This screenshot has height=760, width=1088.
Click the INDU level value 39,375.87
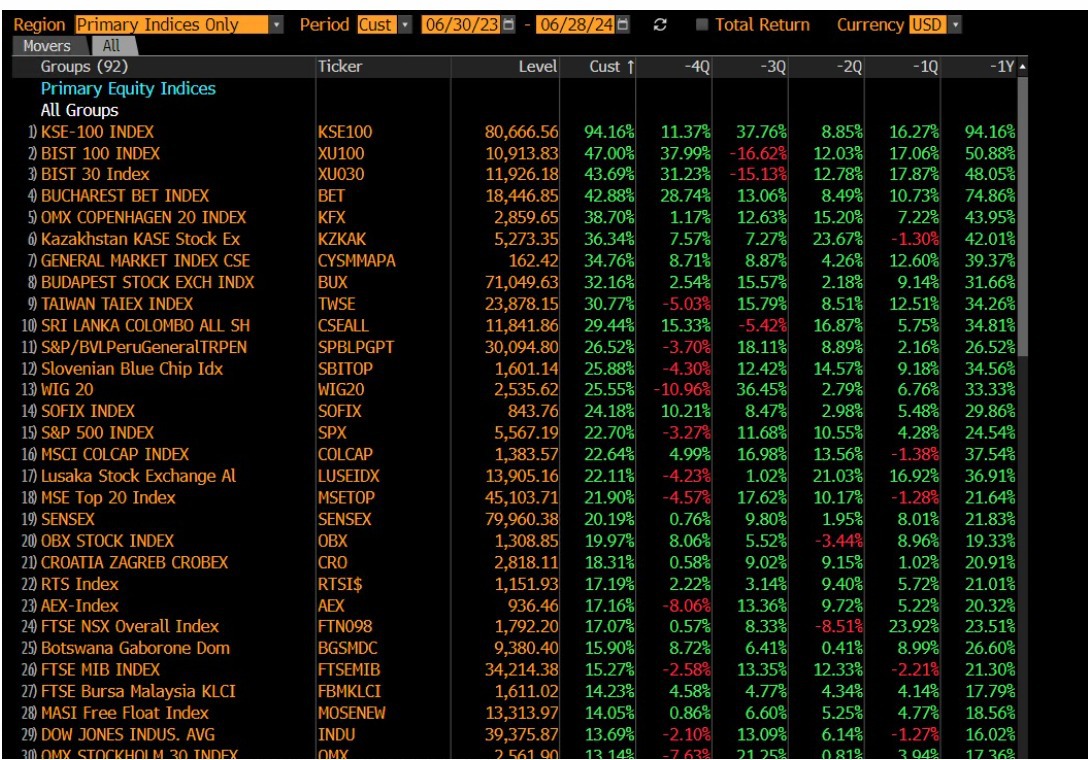pyautogui.click(x=521, y=734)
